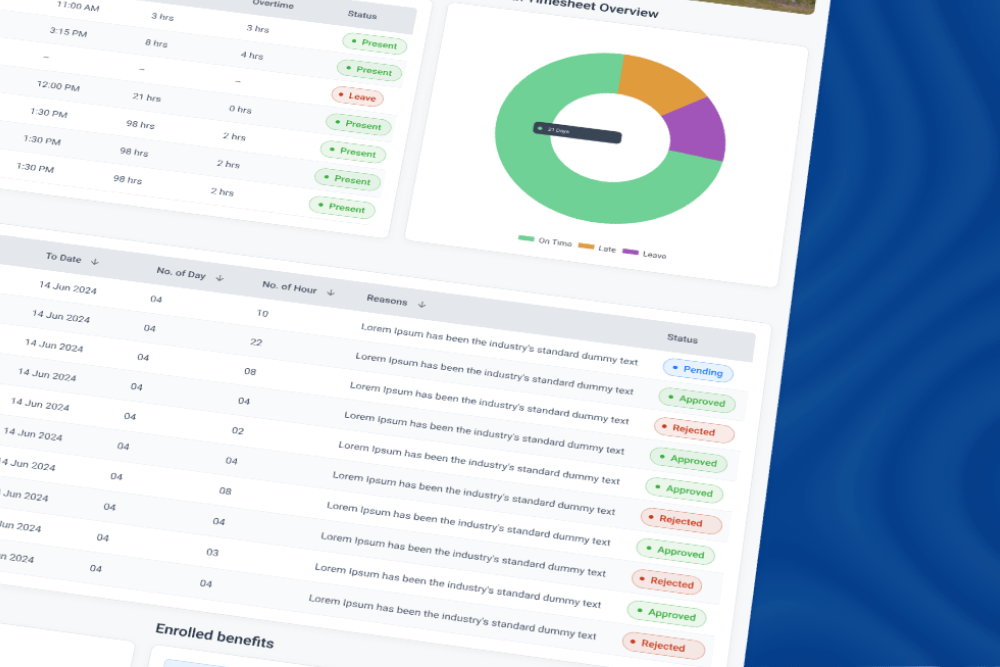The image size is (1000, 667).
Task: Select the 21 hrs cell
Action: coord(147,97)
